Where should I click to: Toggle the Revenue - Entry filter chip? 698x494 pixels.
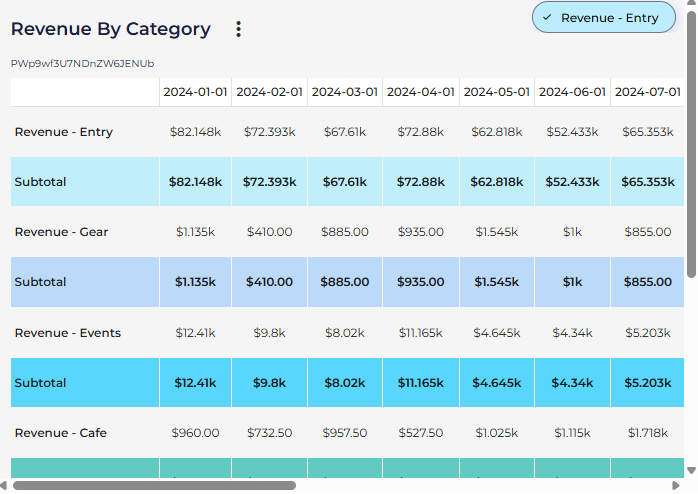tap(604, 17)
